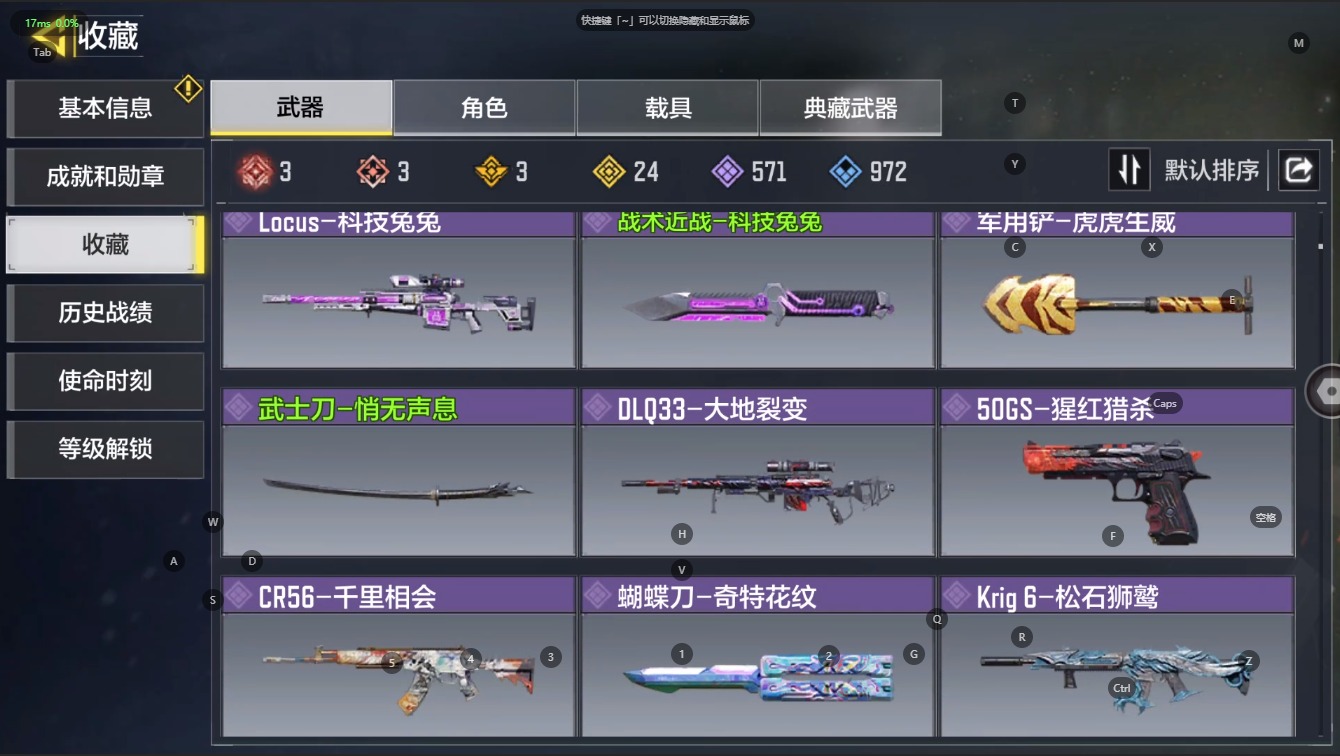Viewport: 1340px width, 756px height.
Task: Select the blue rare rarity icon showing 972
Action: 845,172
